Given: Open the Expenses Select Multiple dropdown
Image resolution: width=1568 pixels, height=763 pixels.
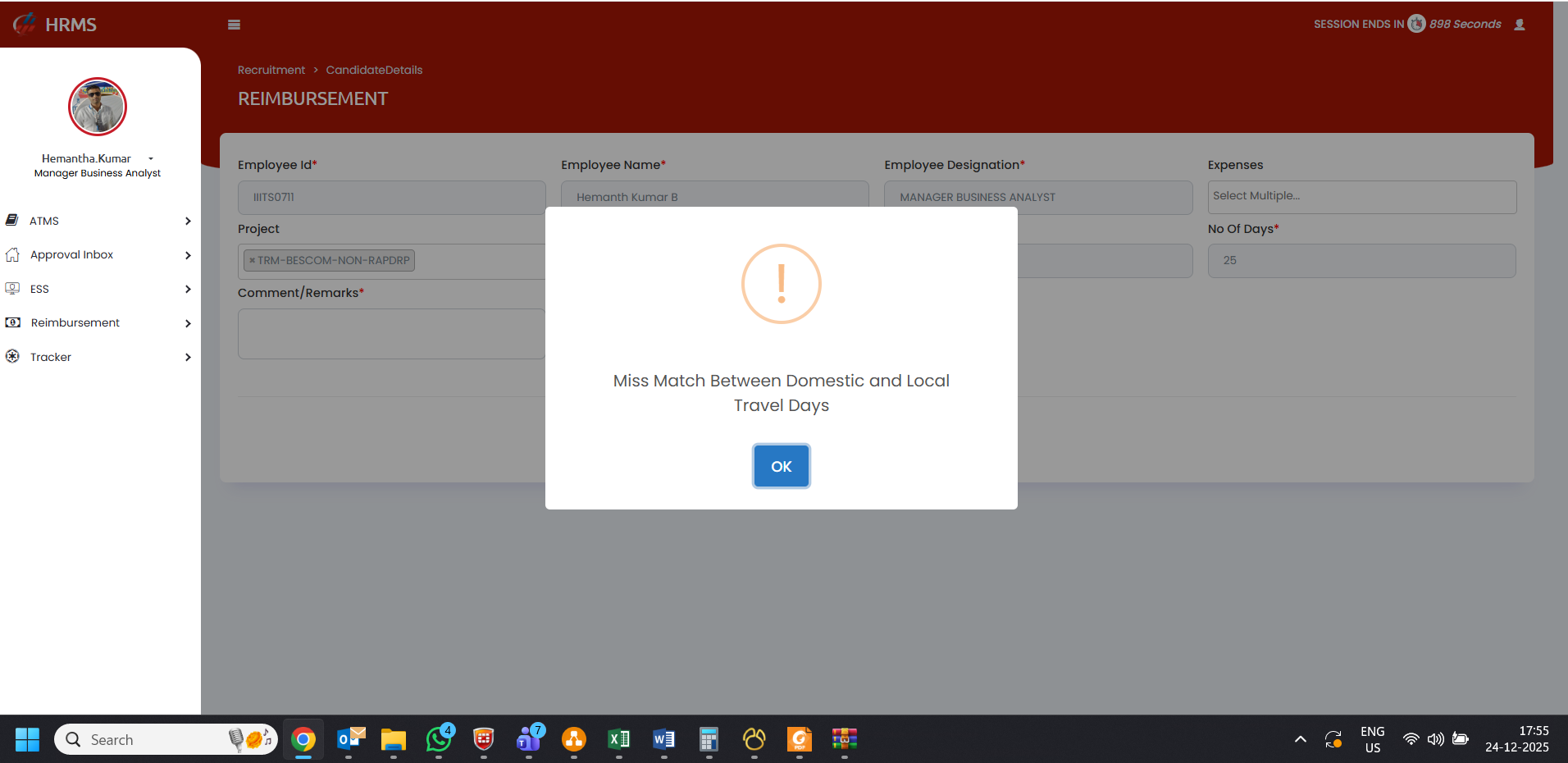Looking at the screenshot, I should coord(1362,197).
